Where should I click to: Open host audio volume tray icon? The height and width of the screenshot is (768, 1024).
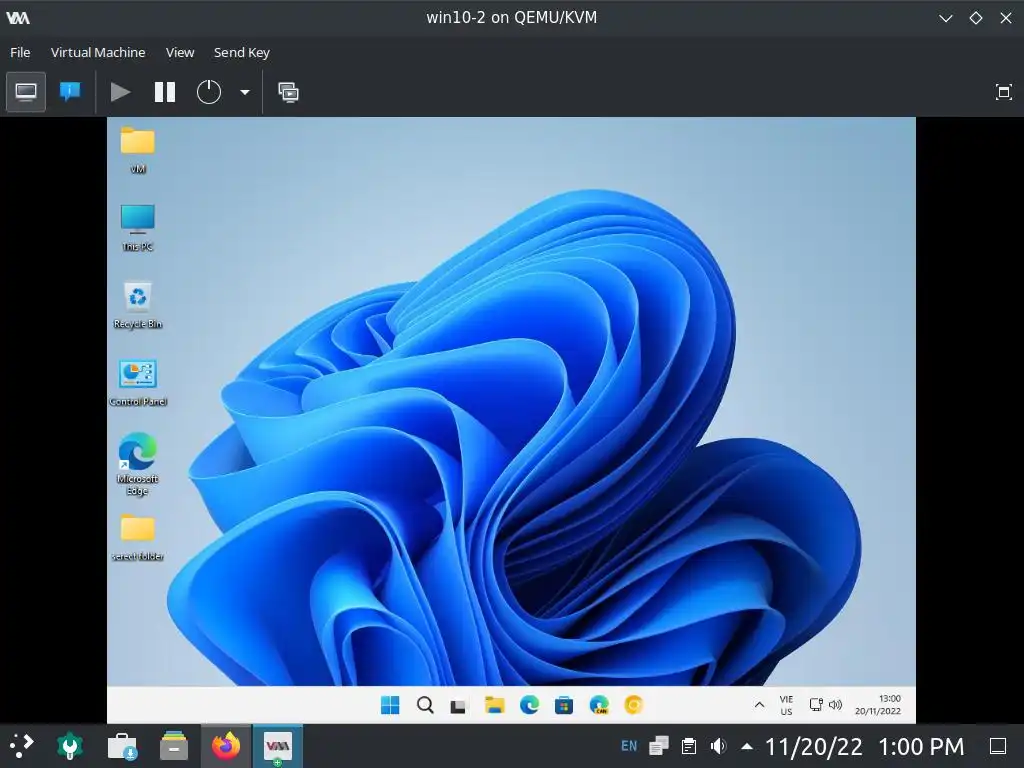tap(718, 746)
